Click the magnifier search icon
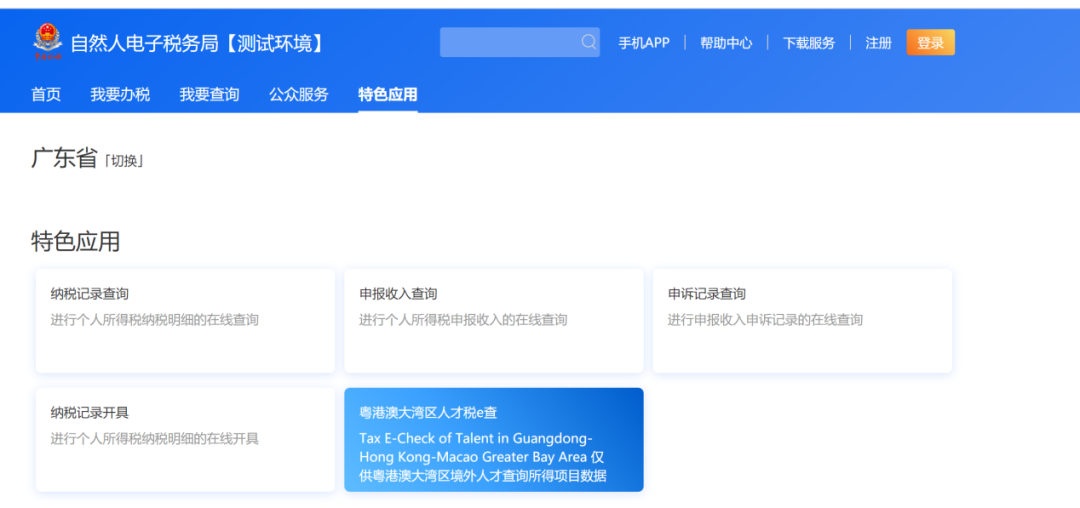This screenshot has width=1080, height=508. click(x=589, y=42)
